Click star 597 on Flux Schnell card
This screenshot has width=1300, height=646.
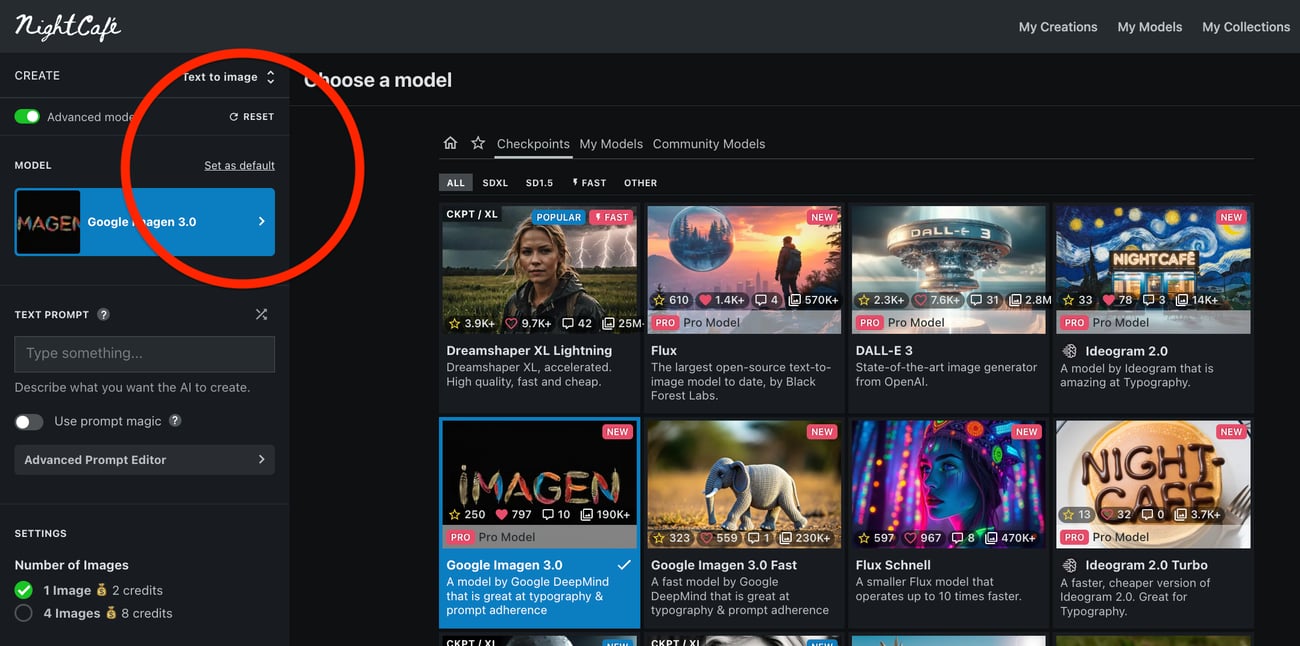pos(875,538)
